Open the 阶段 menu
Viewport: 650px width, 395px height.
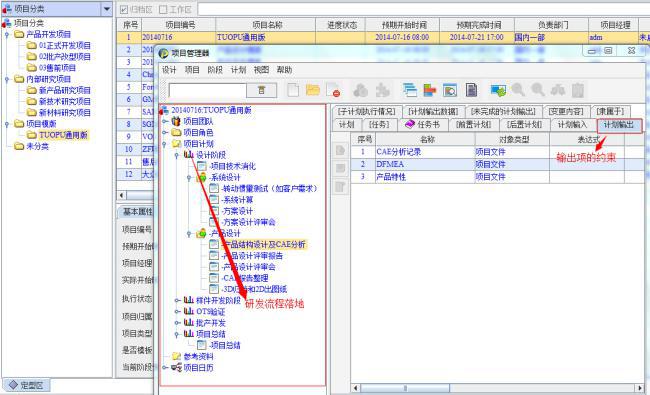(x=215, y=70)
